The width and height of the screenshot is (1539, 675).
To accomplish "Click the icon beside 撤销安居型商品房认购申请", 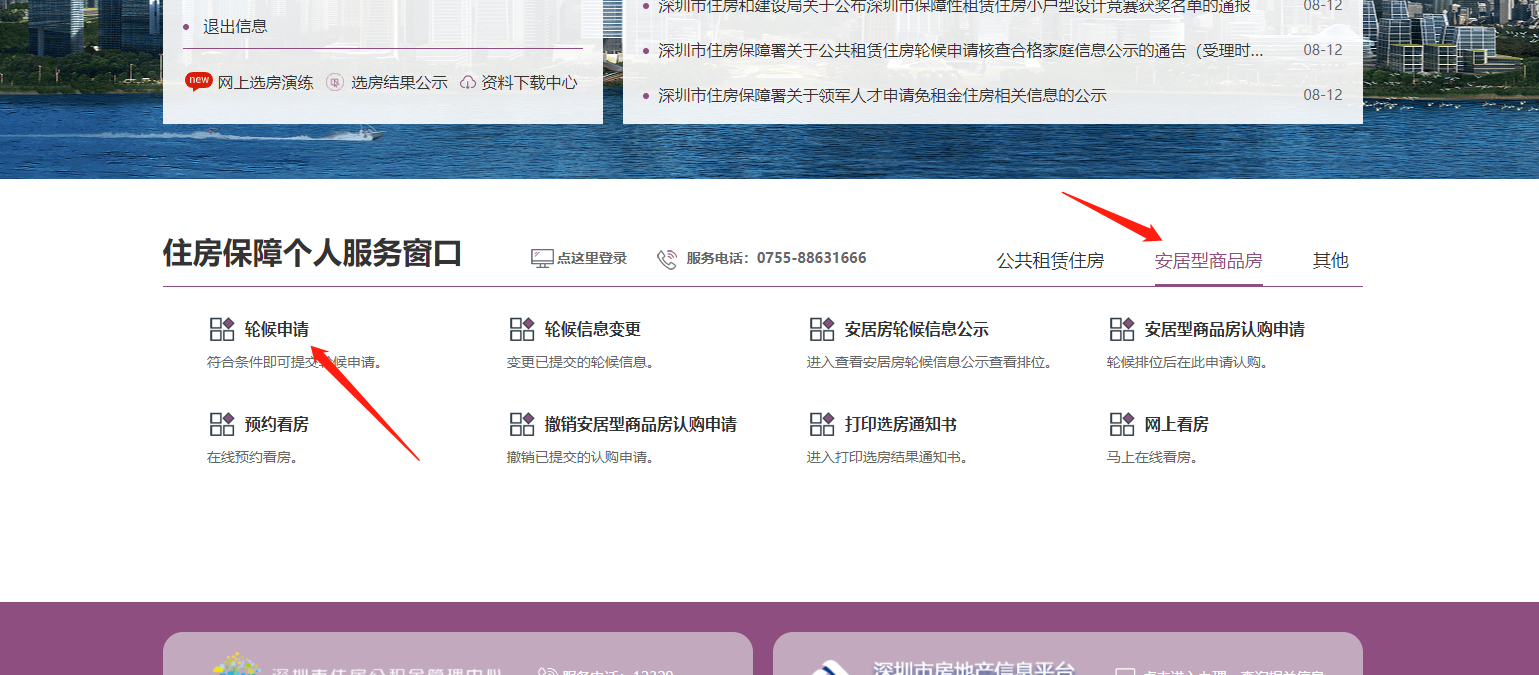I will click(522, 424).
